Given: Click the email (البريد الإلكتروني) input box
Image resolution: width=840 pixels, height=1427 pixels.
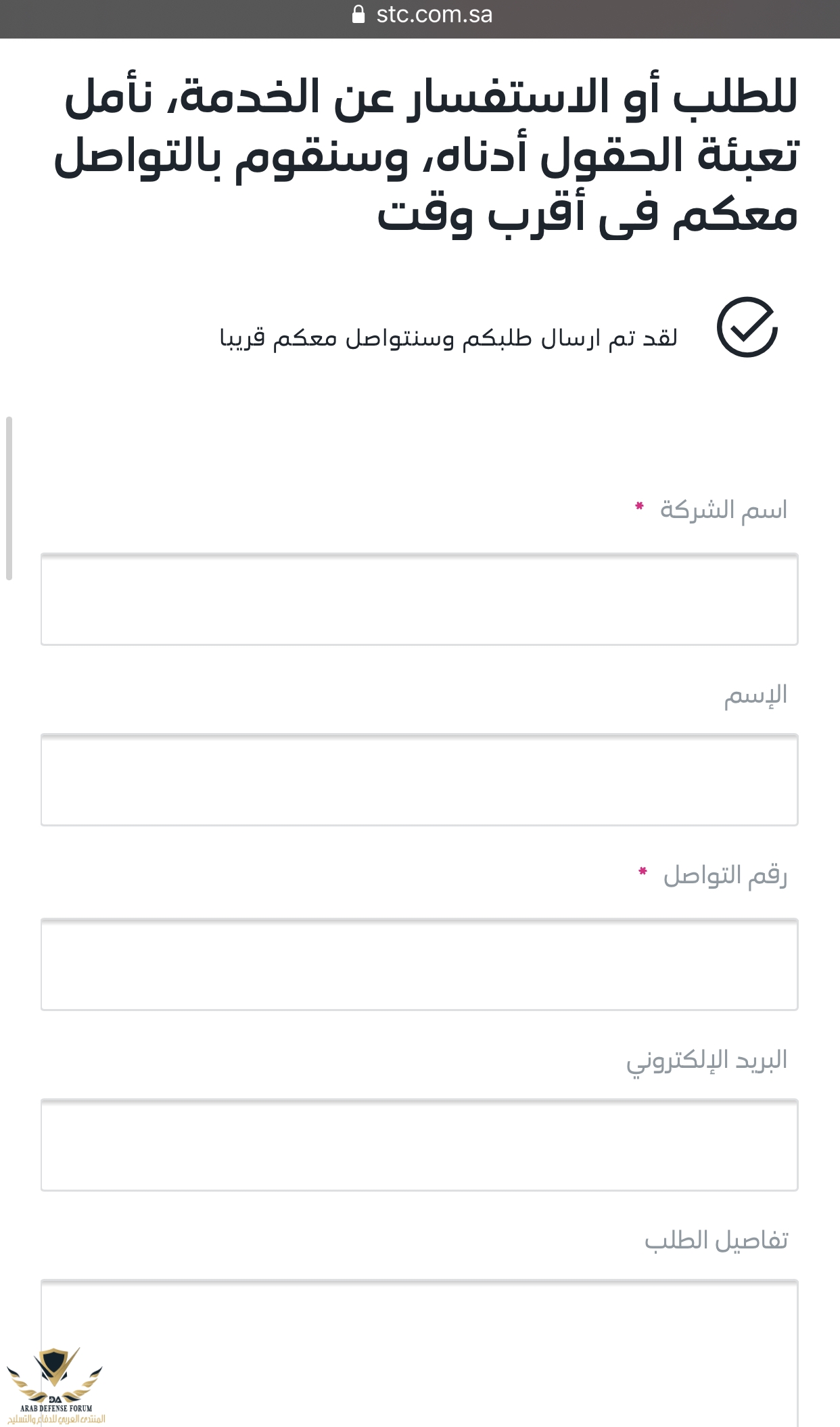Looking at the screenshot, I should tap(419, 1145).
